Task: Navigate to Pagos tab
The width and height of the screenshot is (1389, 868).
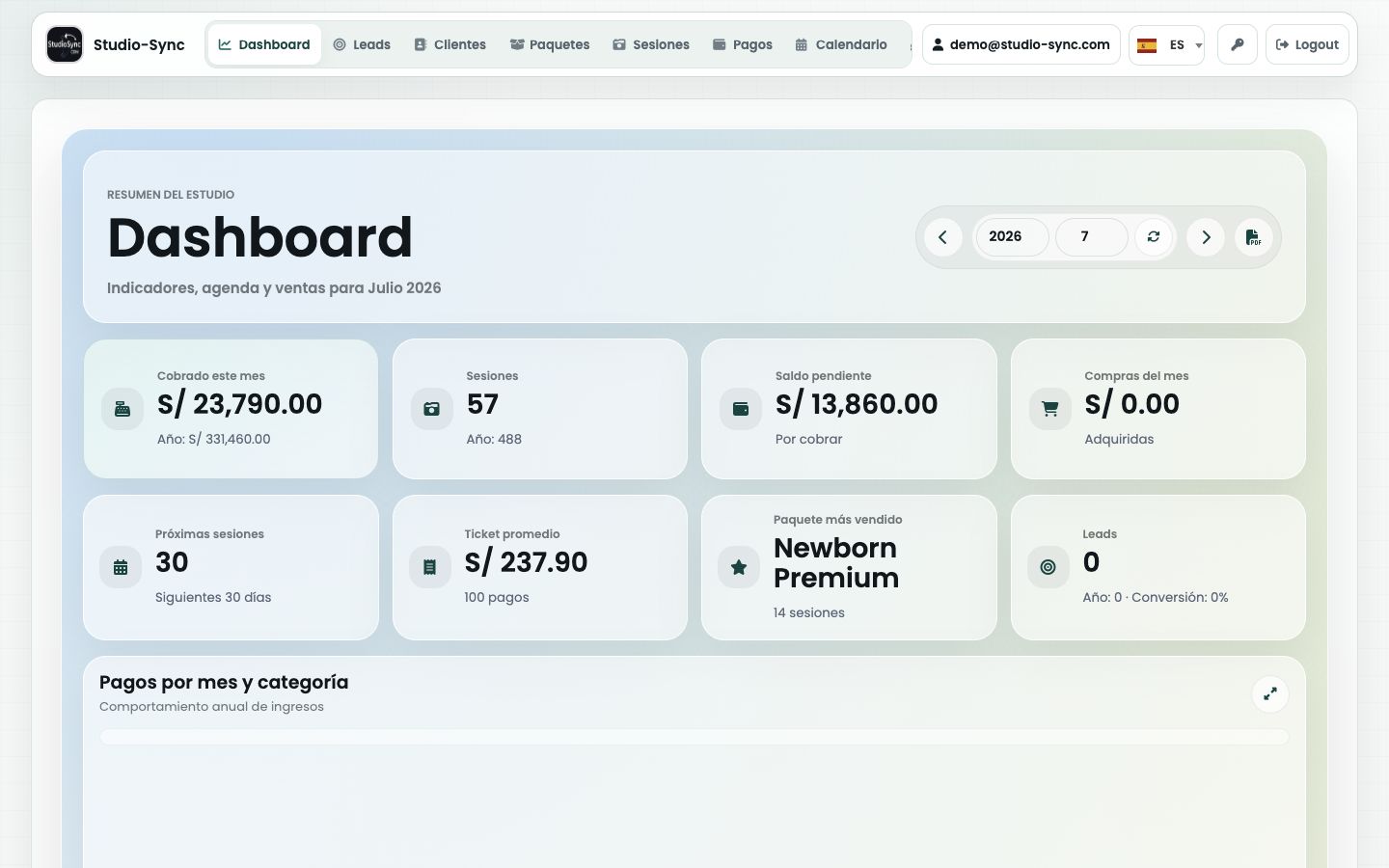Action: pos(743,44)
